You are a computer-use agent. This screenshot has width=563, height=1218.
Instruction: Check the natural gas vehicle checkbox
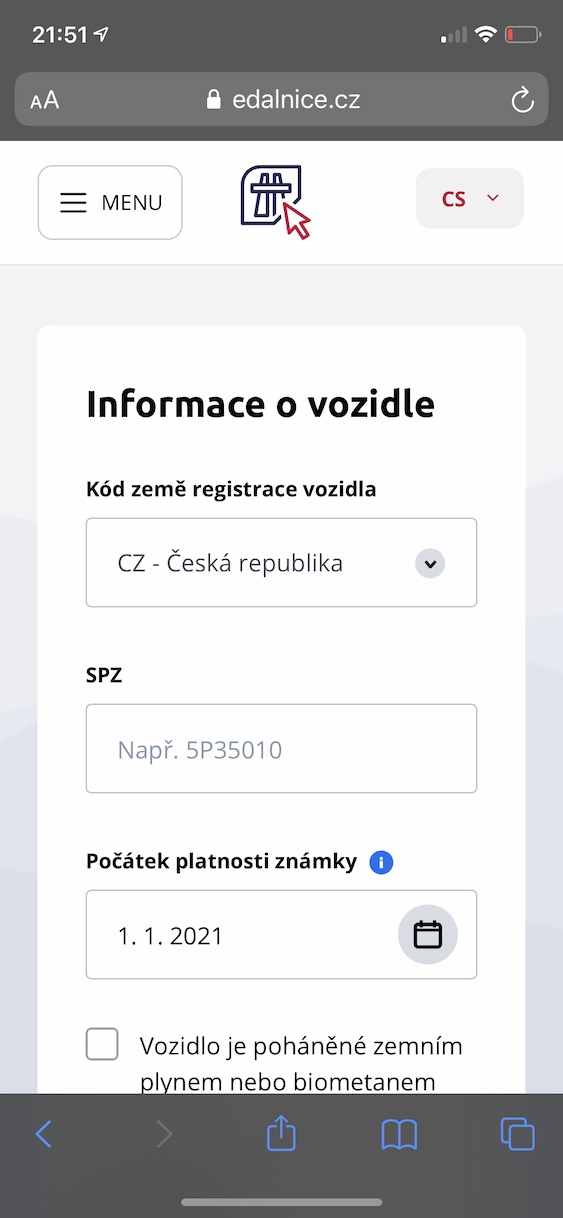[102, 1044]
